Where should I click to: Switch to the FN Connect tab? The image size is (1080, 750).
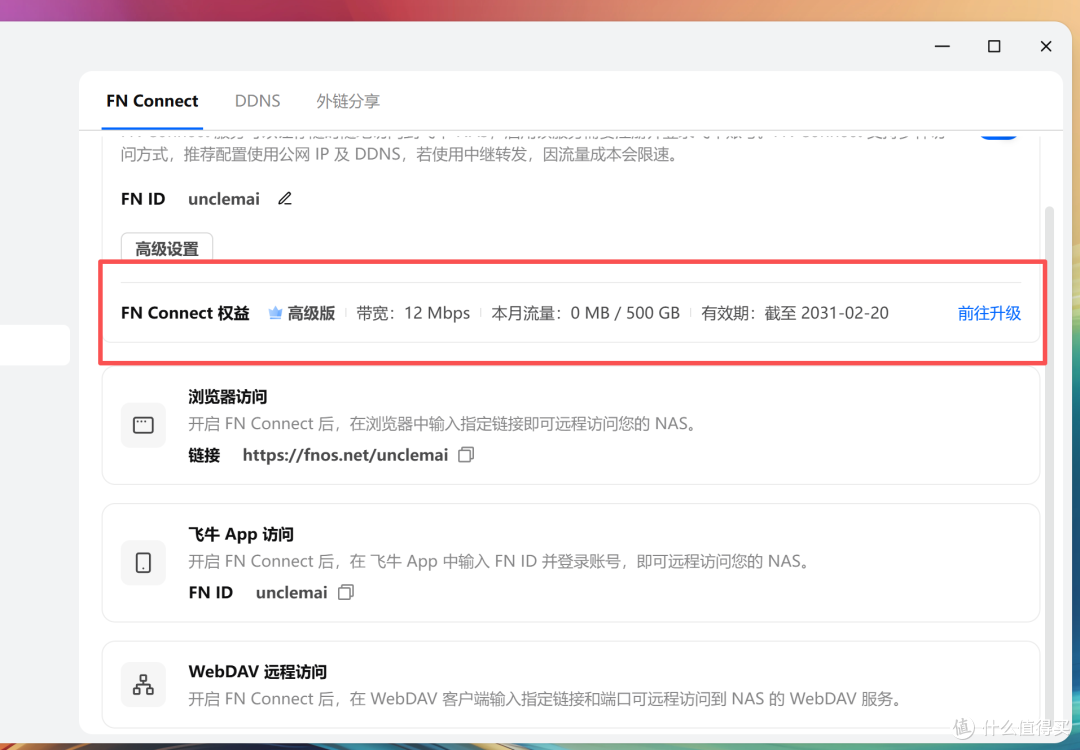[x=152, y=101]
